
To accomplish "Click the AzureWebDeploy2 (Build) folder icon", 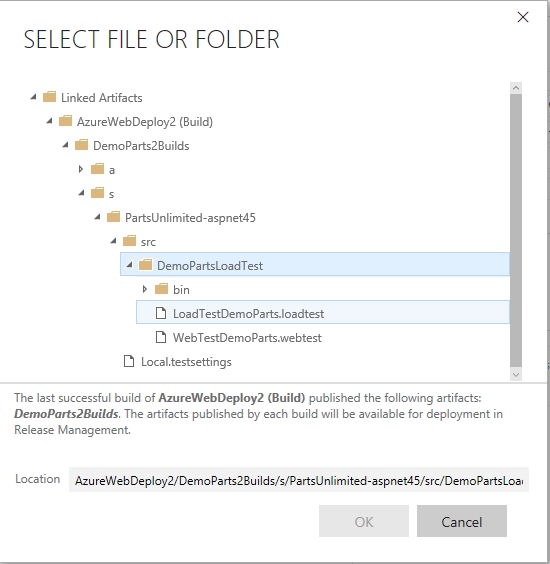I will [65, 121].
